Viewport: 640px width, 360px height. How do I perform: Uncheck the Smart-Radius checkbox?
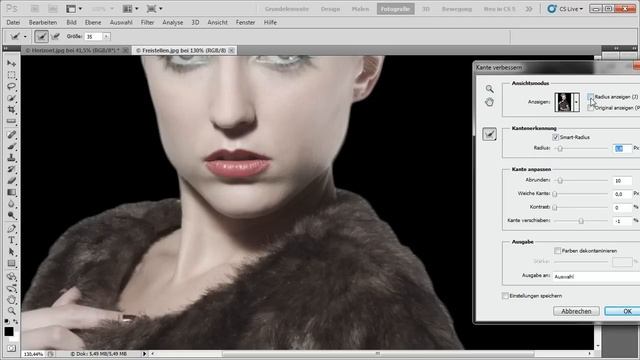pyautogui.click(x=555, y=137)
